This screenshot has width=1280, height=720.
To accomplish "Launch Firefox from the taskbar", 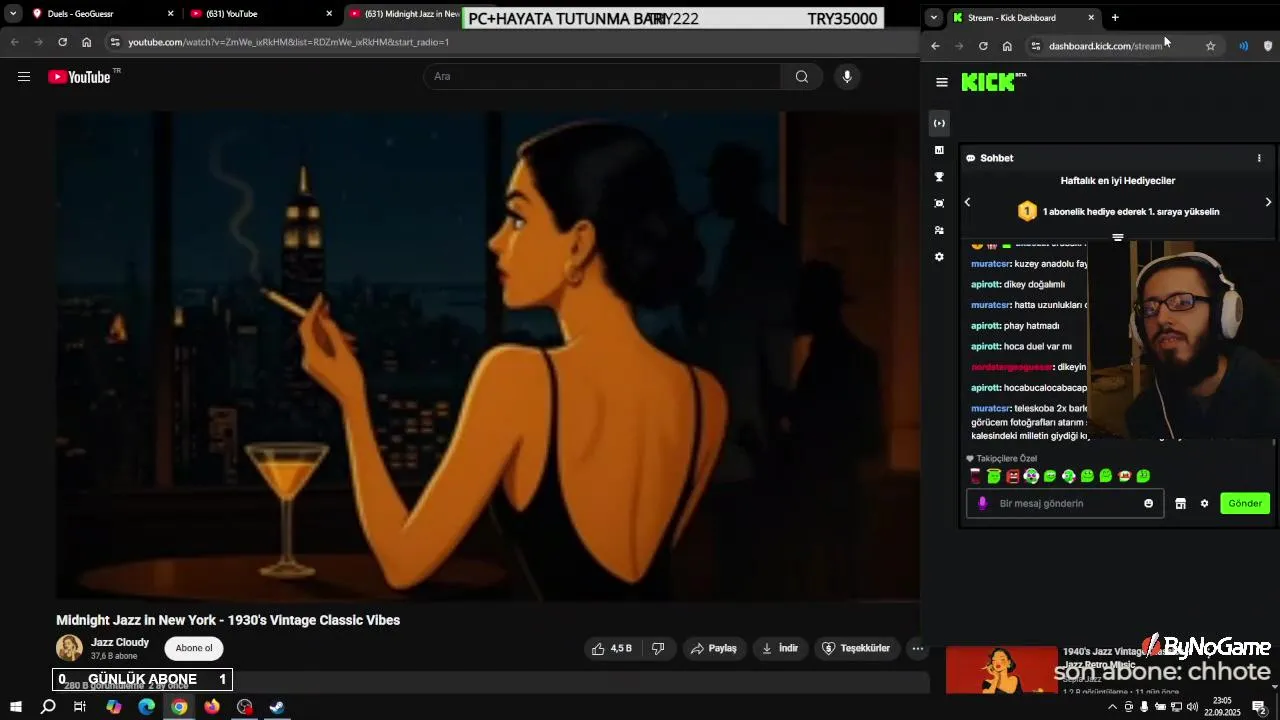I will (x=212, y=707).
